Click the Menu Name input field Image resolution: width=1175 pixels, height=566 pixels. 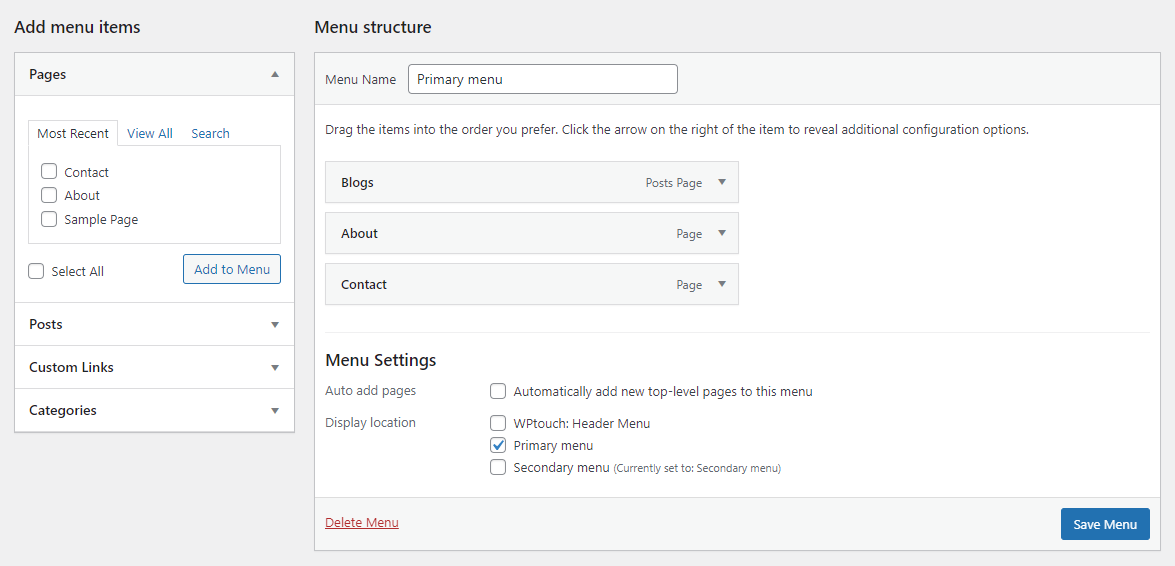coord(543,79)
